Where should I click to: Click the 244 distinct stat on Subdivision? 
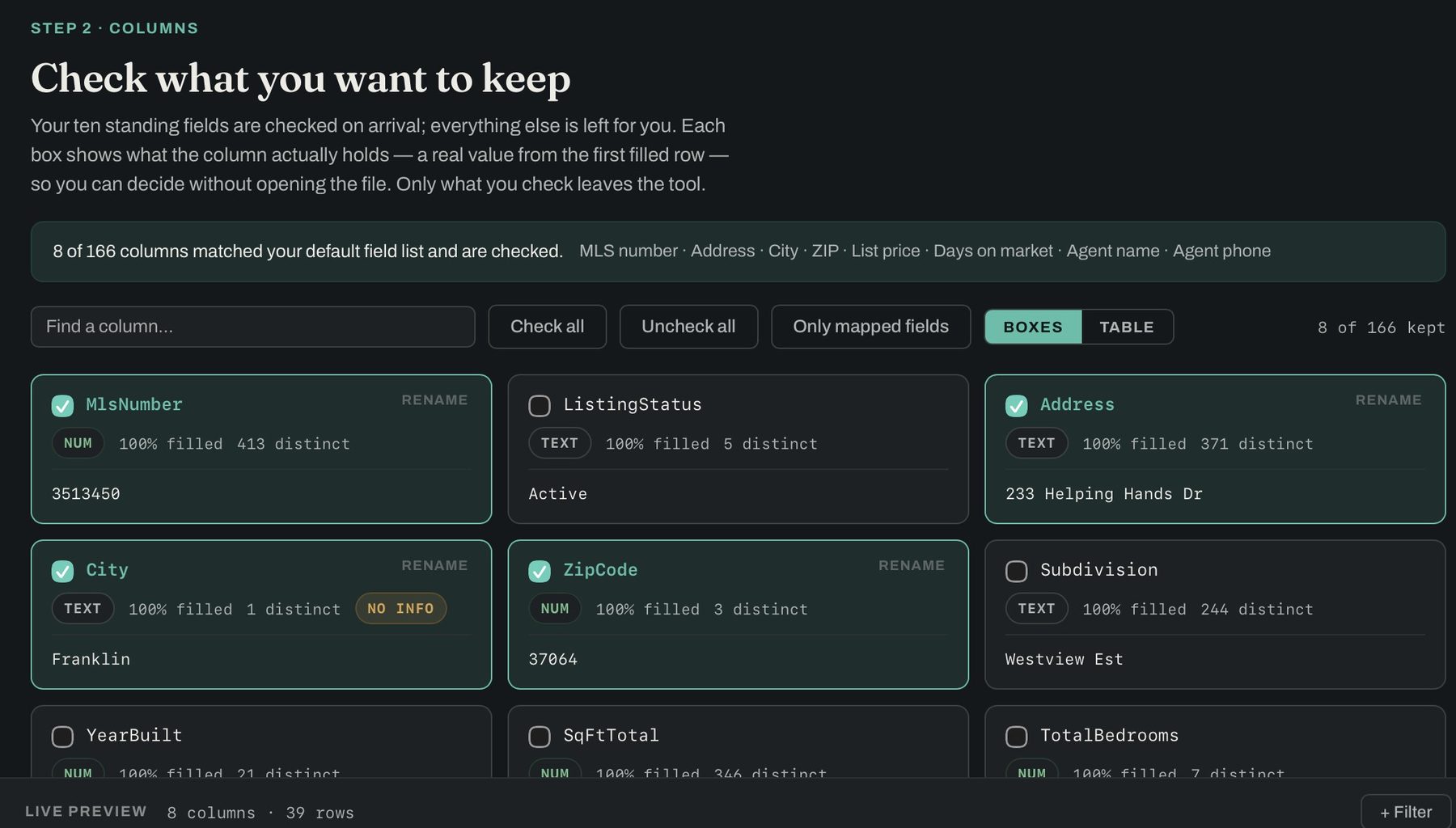coord(1257,610)
